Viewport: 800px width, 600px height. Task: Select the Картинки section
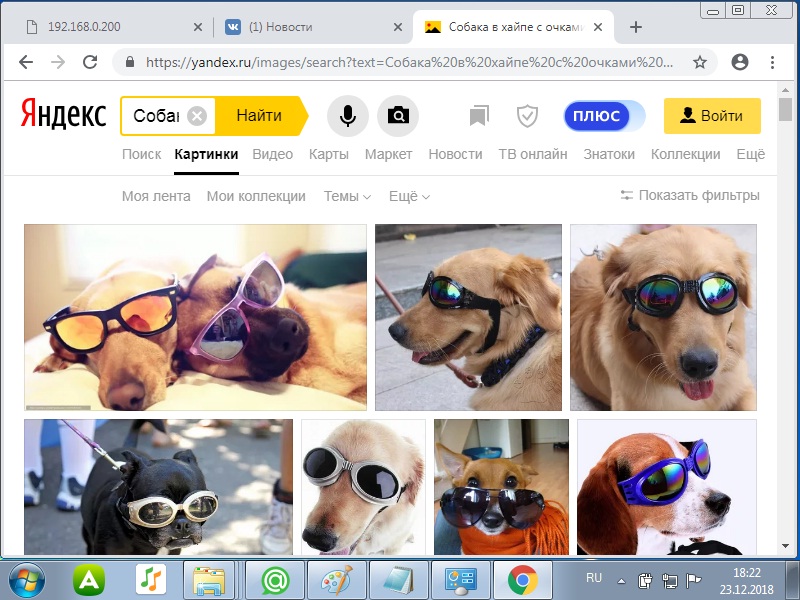206,154
